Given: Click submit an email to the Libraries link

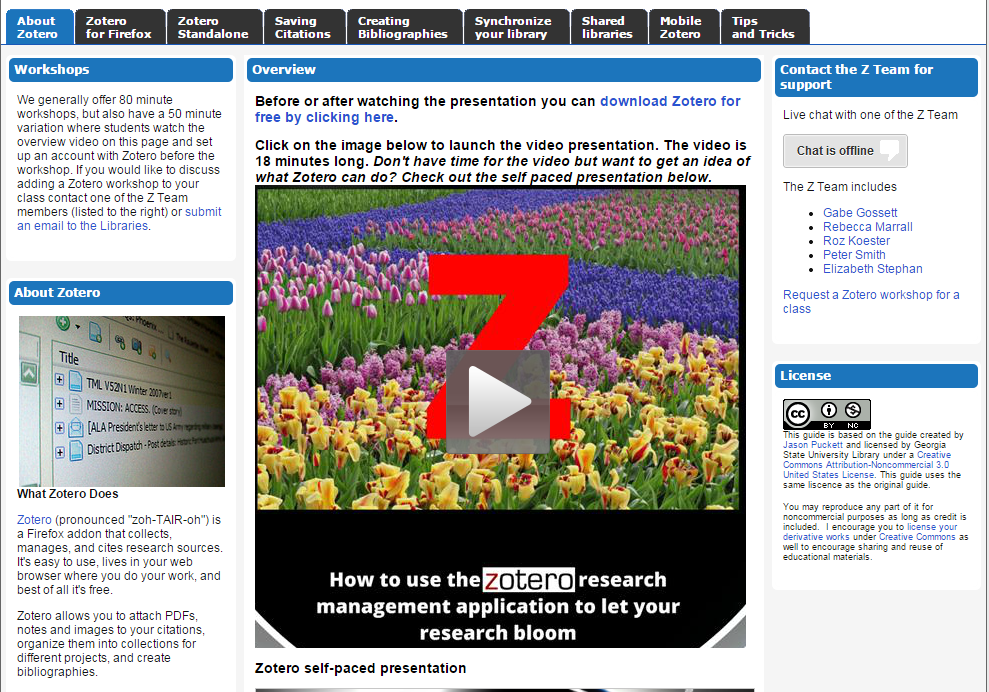Looking at the screenshot, I should (x=119, y=219).
